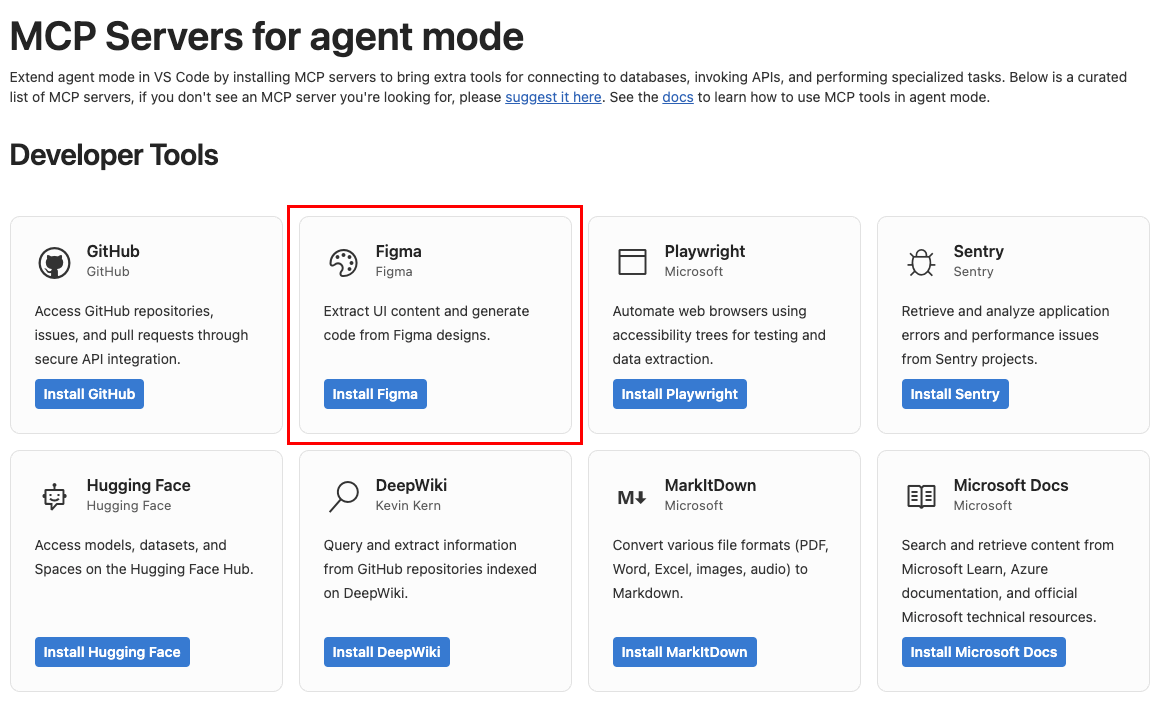Click the Playwright browser window icon
Screen dimensions: 1163x703
632,262
